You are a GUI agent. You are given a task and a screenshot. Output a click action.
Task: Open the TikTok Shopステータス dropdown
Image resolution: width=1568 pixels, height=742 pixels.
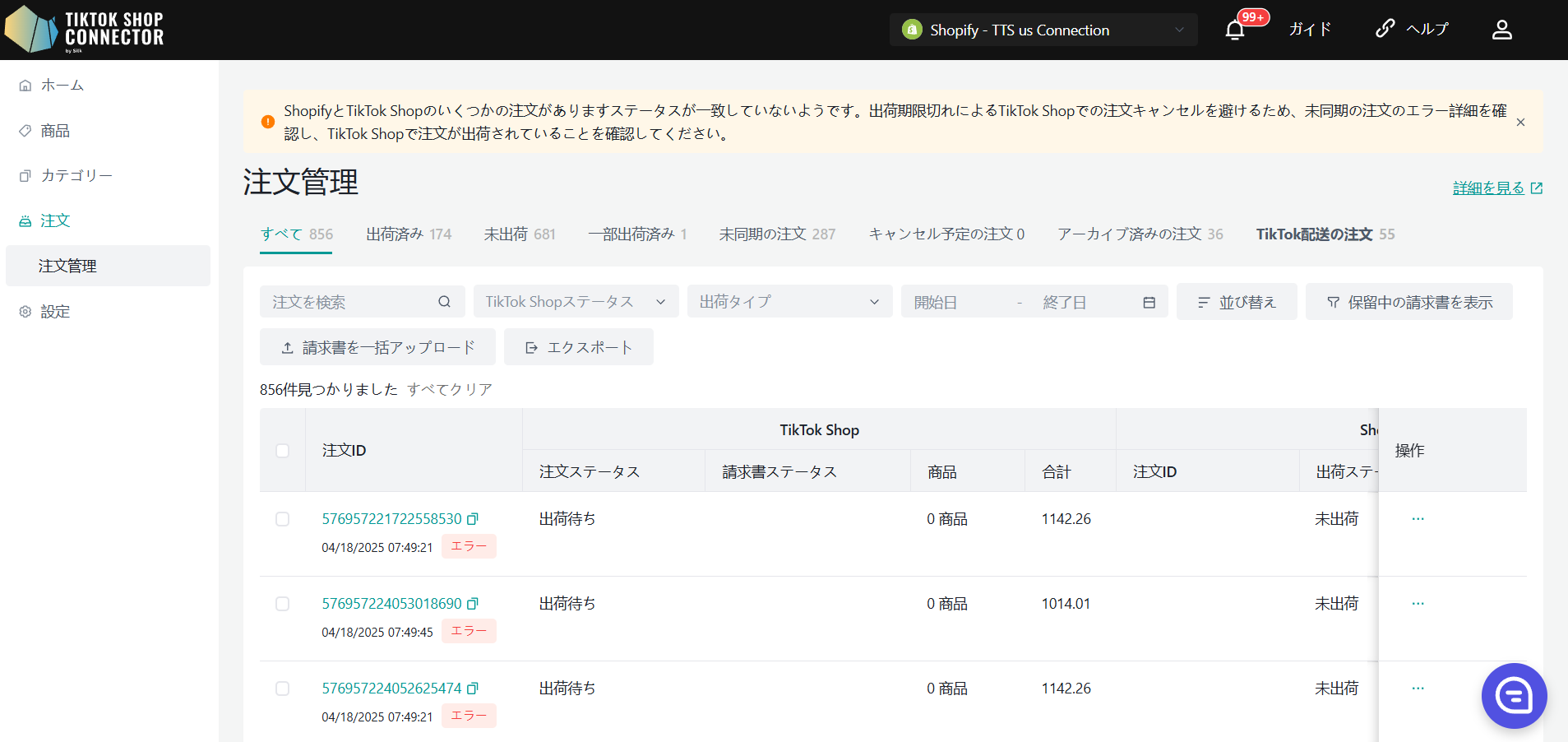(576, 302)
